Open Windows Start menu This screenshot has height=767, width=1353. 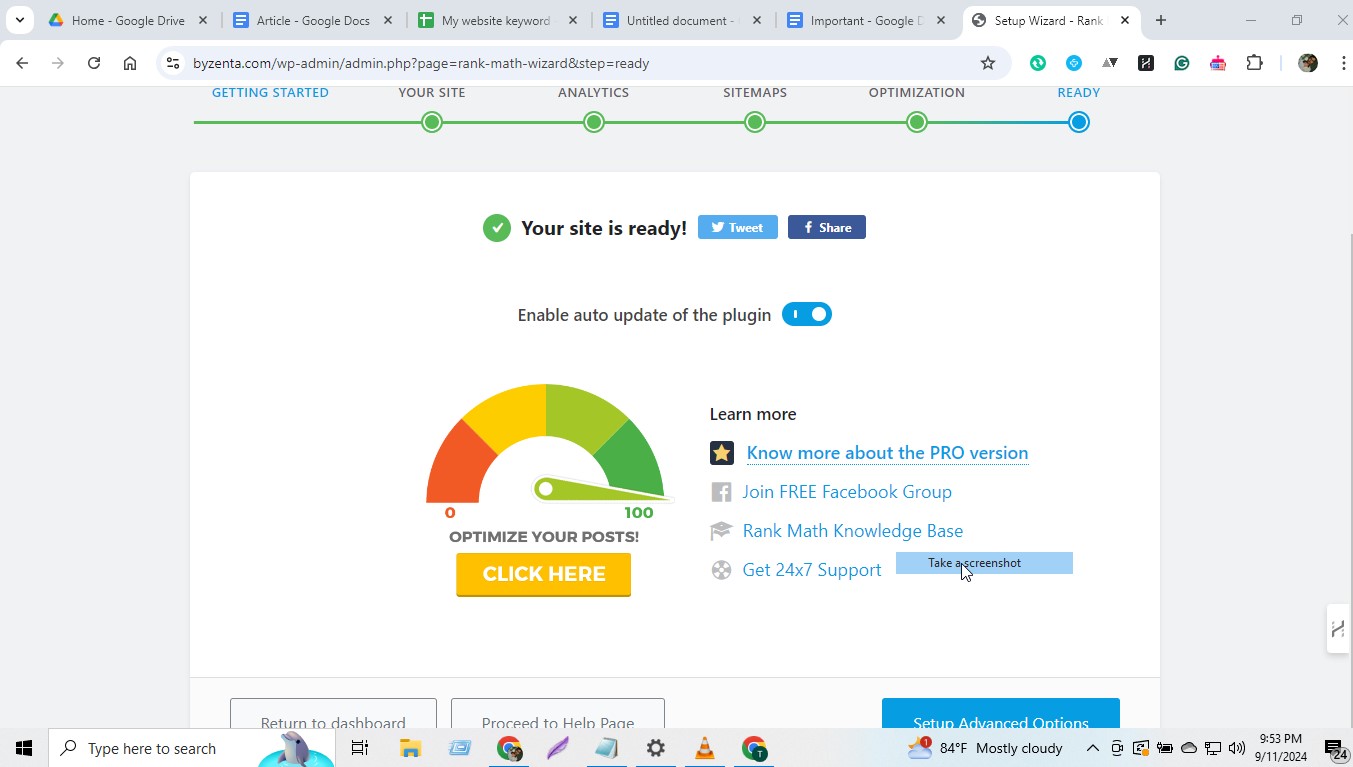(24, 748)
